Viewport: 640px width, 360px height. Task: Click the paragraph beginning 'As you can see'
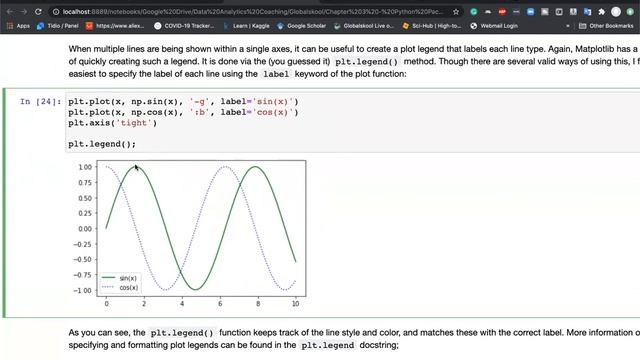(354, 339)
